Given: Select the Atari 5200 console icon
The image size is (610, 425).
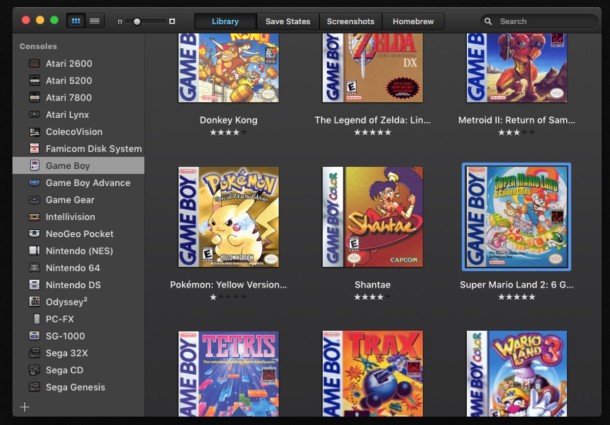Looking at the screenshot, I should 34,81.
